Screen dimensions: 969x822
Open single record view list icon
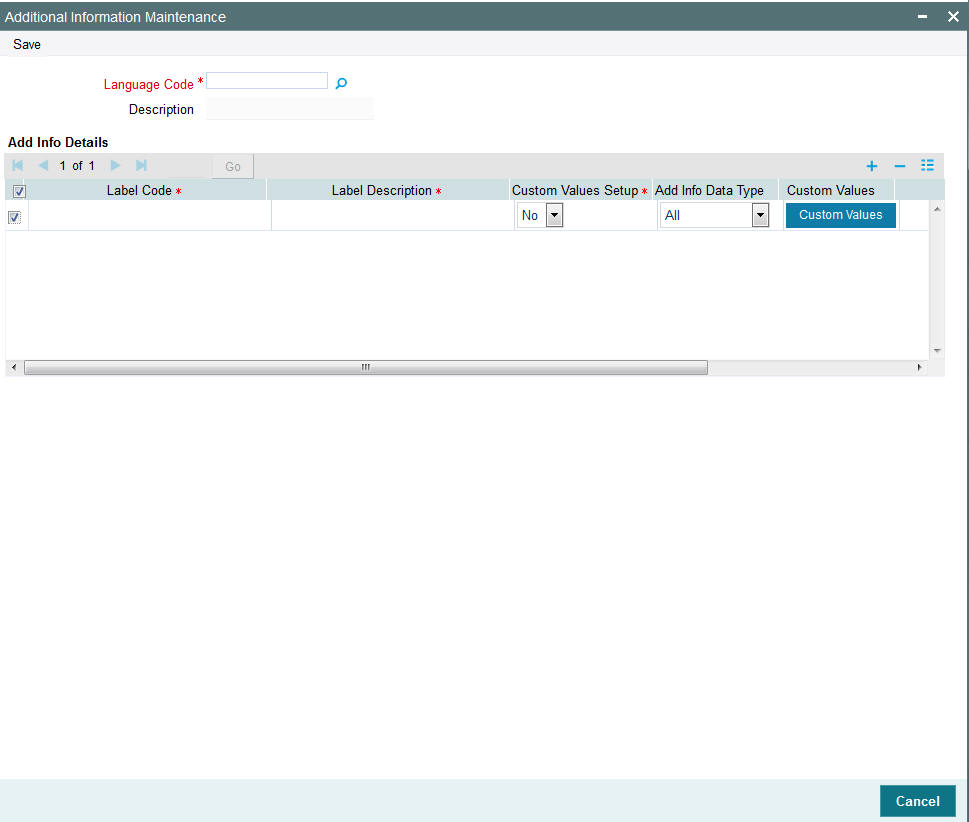coord(927,166)
